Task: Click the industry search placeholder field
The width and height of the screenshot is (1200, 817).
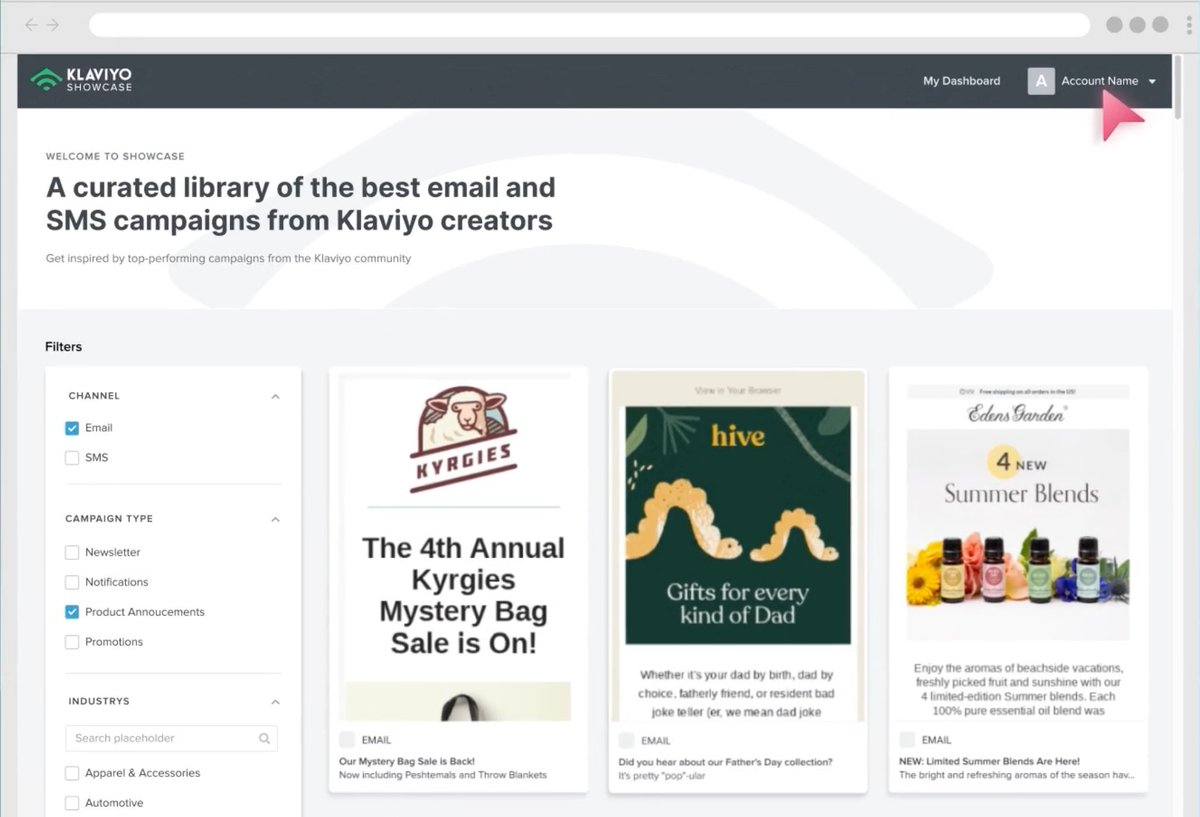Action: tap(172, 738)
